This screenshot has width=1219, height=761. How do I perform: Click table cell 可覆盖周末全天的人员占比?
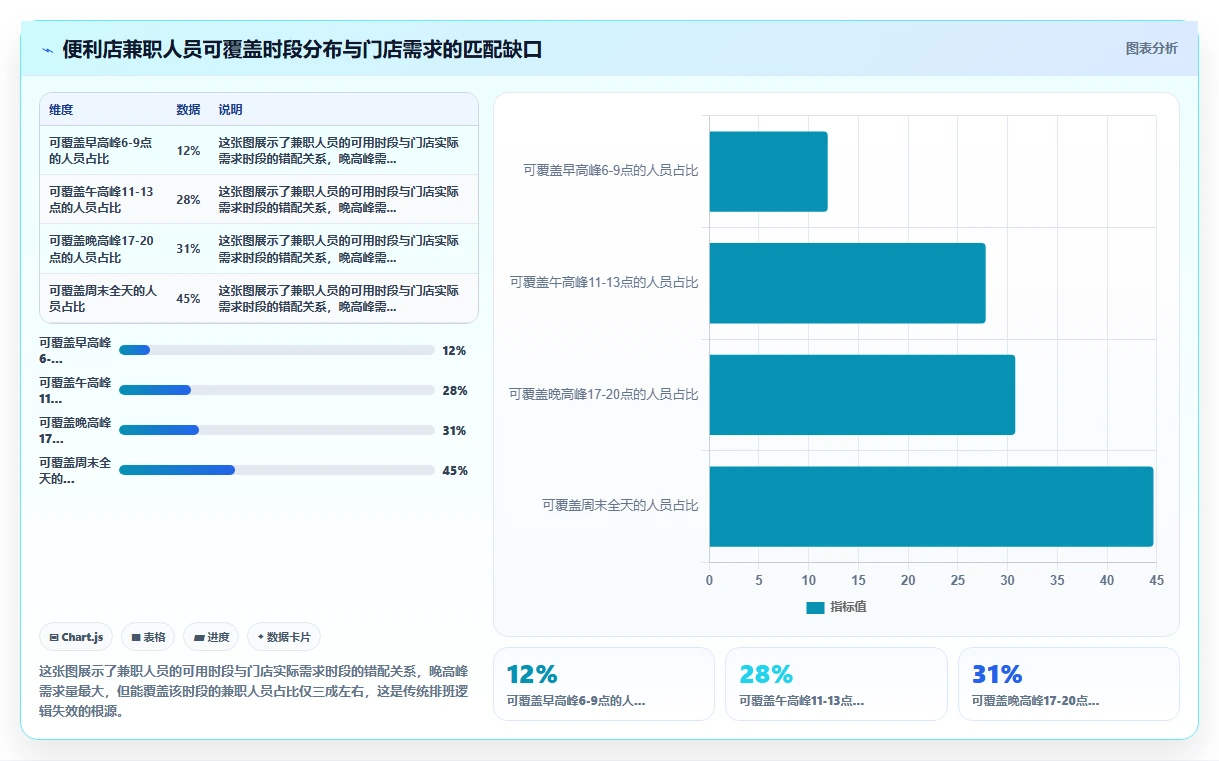[x=103, y=299]
